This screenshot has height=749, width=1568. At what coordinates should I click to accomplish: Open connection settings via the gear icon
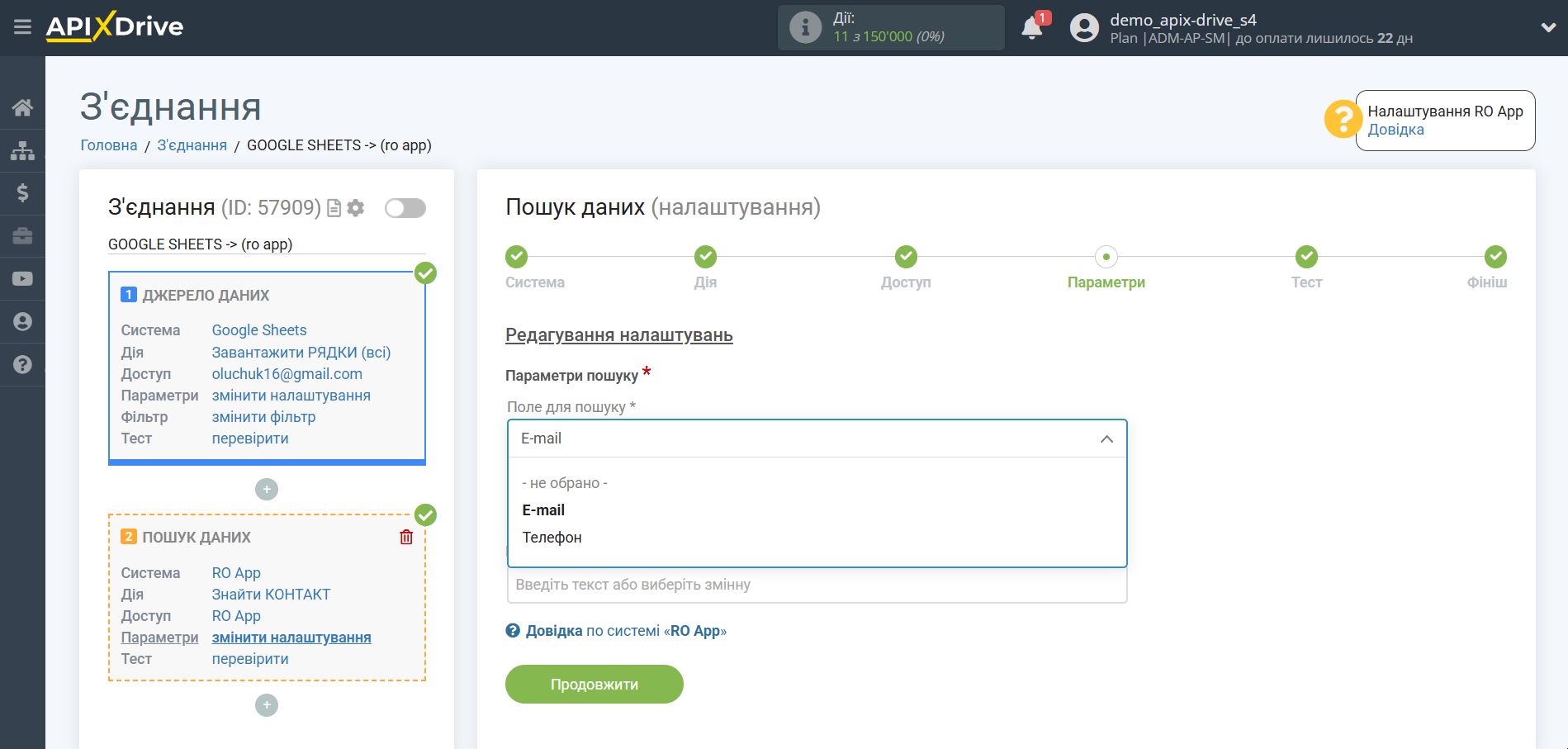pos(355,208)
